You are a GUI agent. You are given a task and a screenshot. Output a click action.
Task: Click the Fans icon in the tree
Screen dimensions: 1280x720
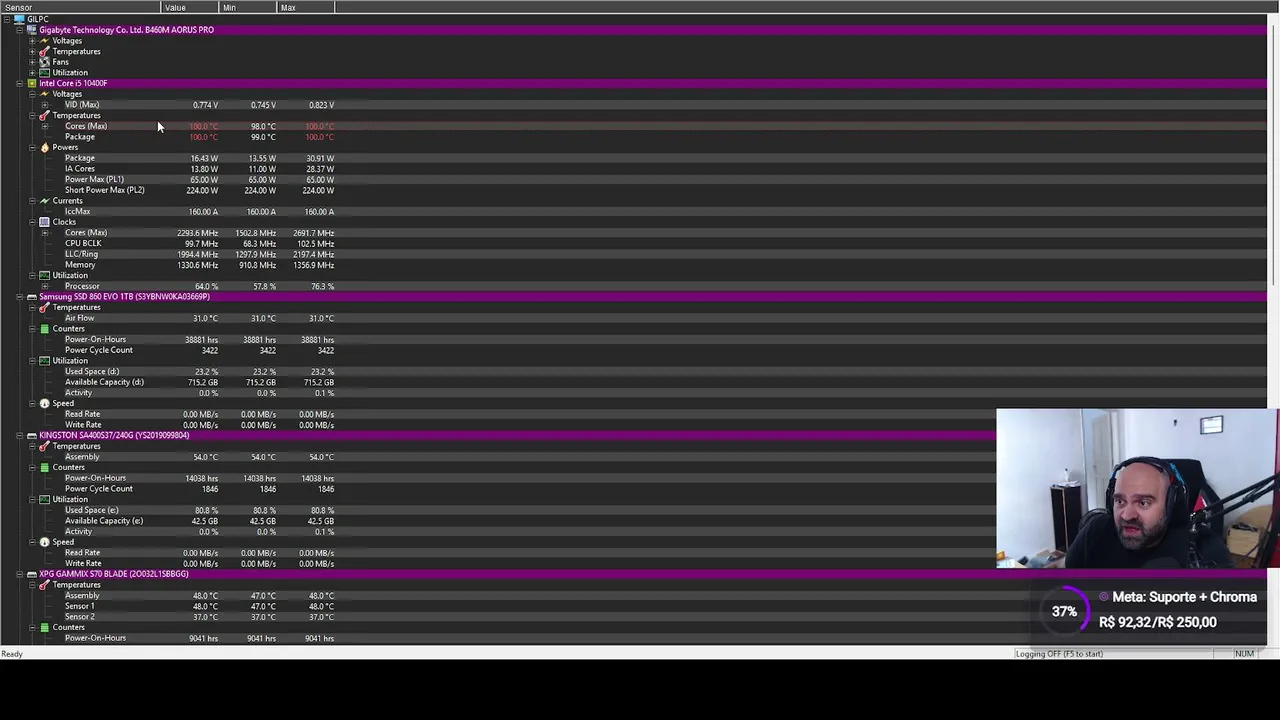[44, 62]
